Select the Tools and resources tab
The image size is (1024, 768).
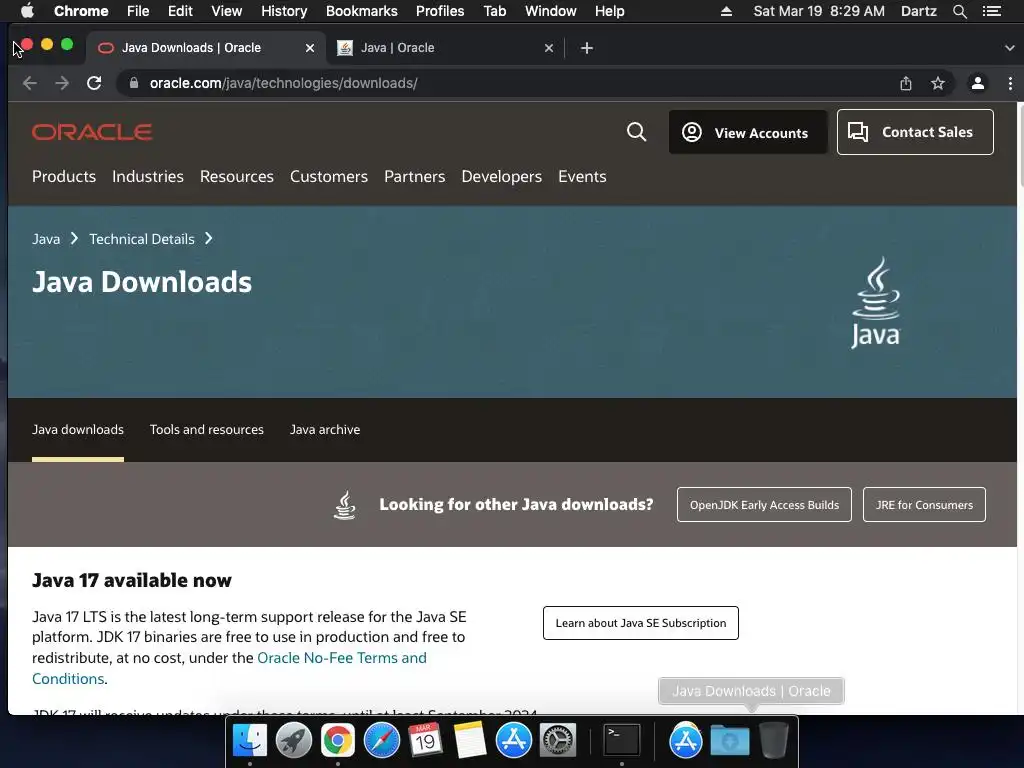point(206,429)
